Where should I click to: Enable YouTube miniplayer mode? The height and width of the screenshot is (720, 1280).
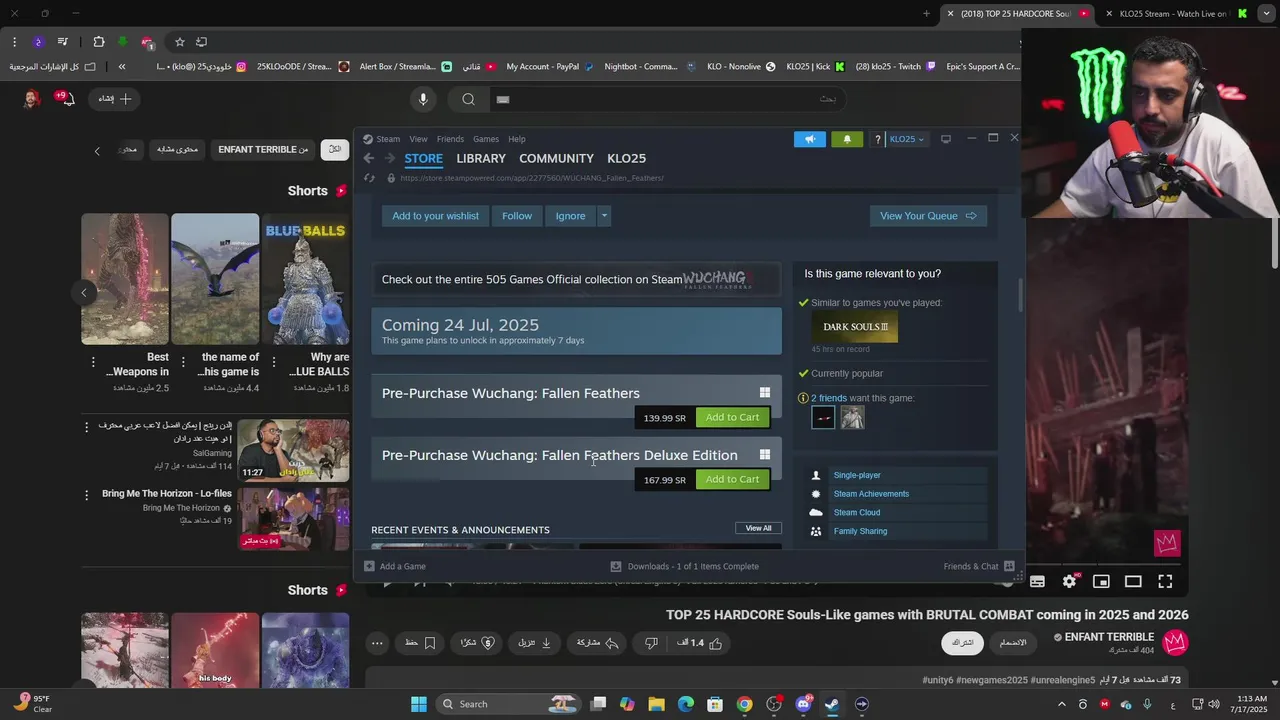point(1101,581)
